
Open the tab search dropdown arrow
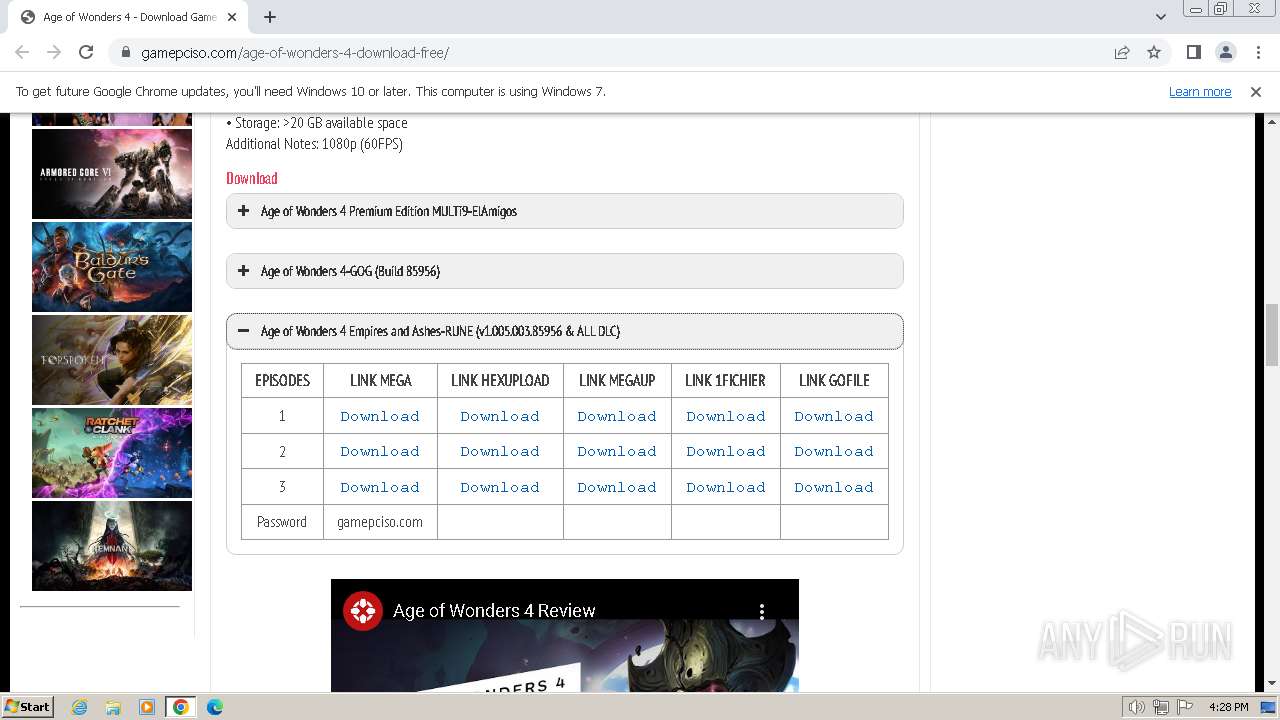pos(1161,17)
